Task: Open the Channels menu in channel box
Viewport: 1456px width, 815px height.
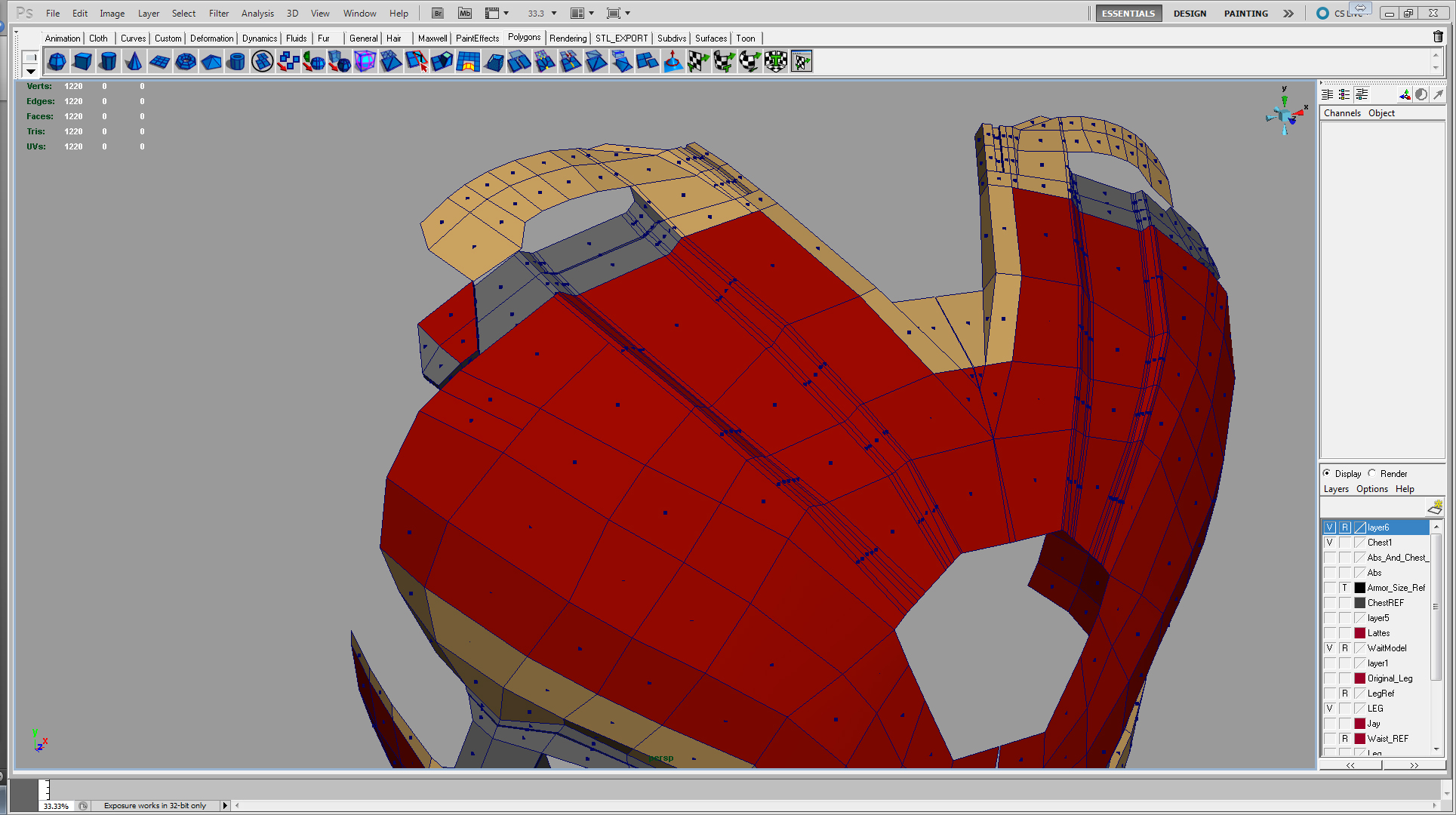Action: [1342, 112]
